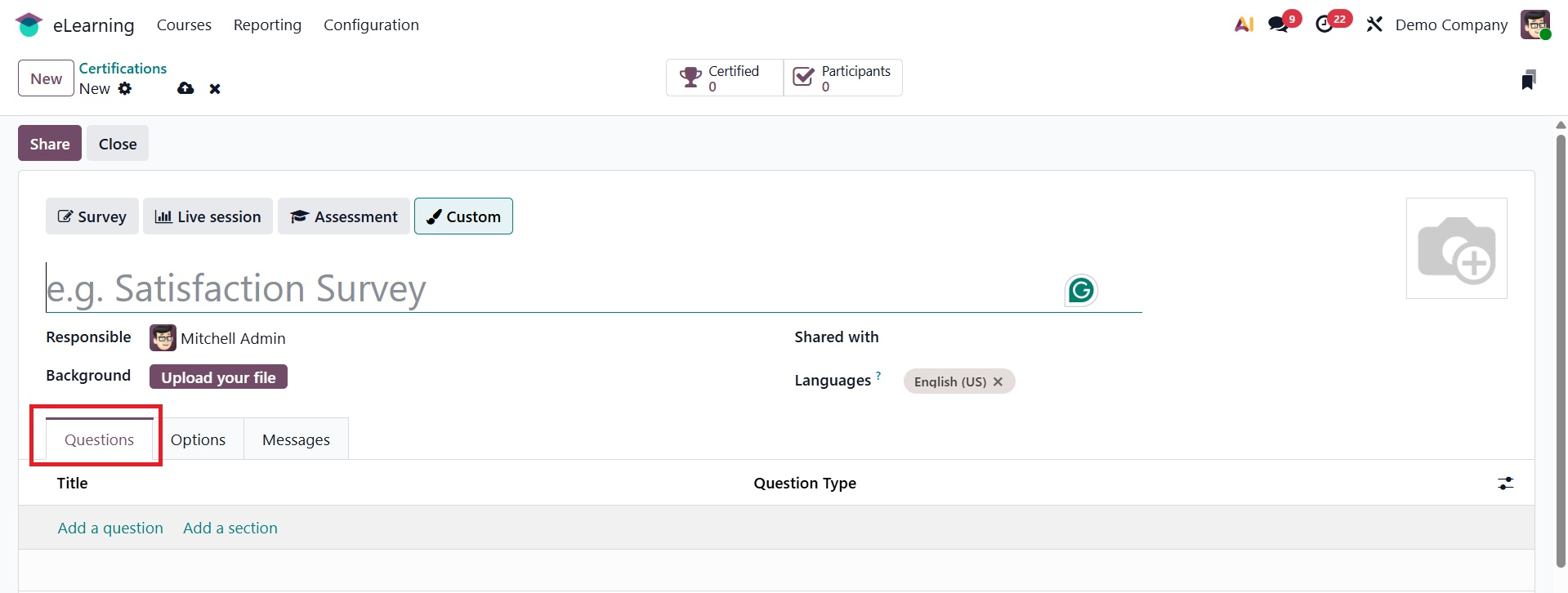Viewport: 1568px width, 593px height.
Task: Click the vertical page scrollbar
Action: [1561, 343]
